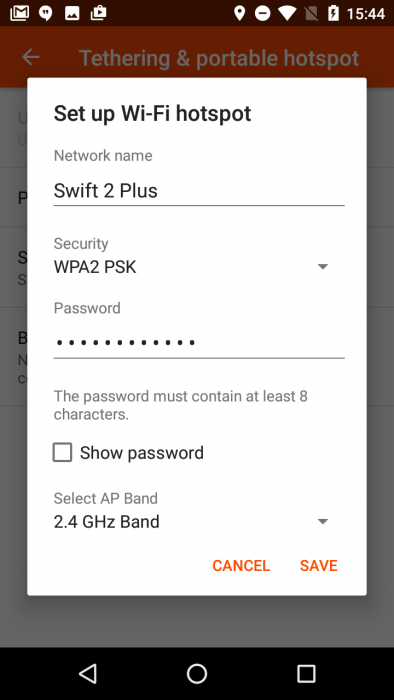Focus the masked Password field
This screenshot has height=700, width=394.
[199, 343]
